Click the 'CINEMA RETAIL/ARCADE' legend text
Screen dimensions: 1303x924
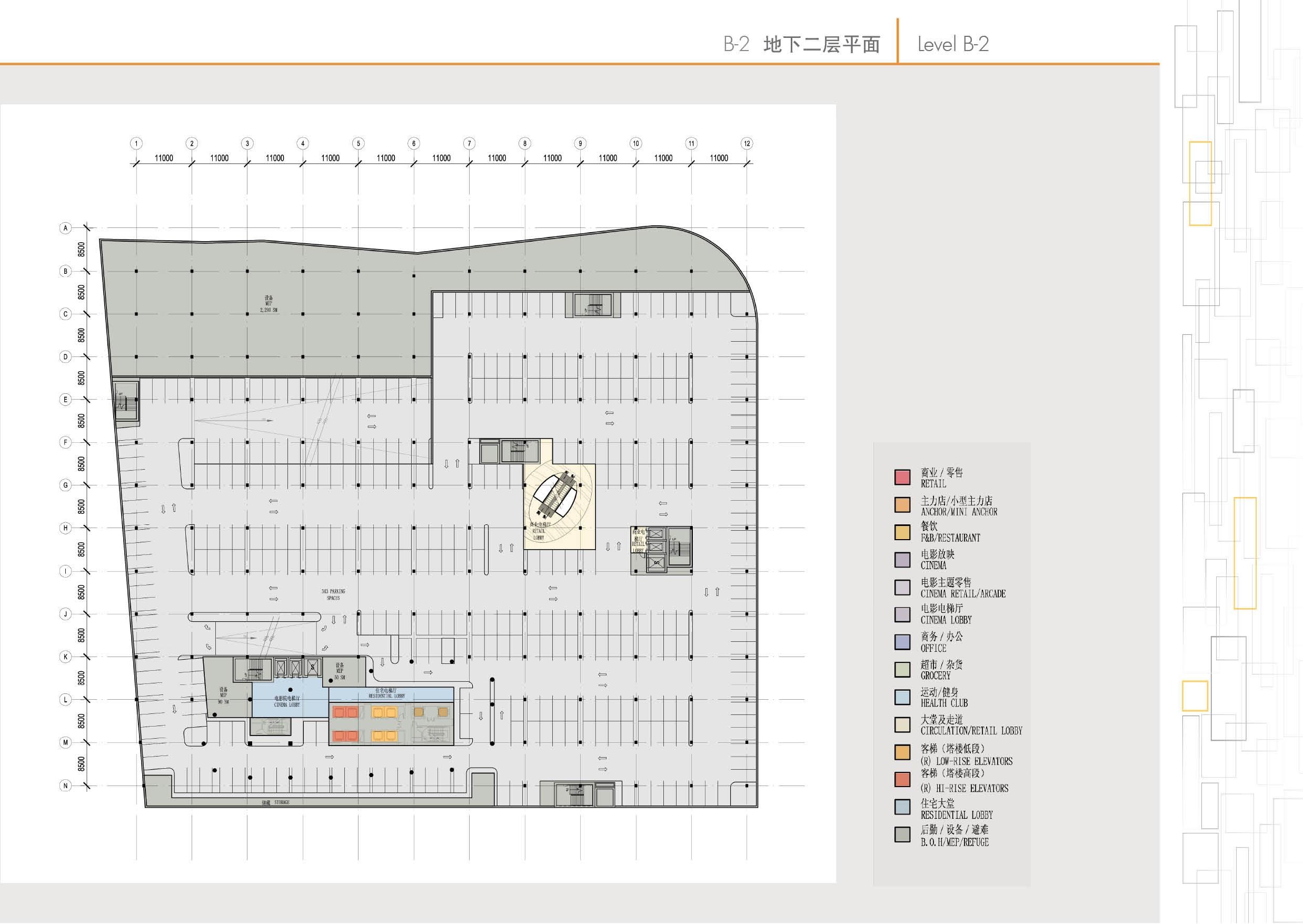(x=963, y=594)
